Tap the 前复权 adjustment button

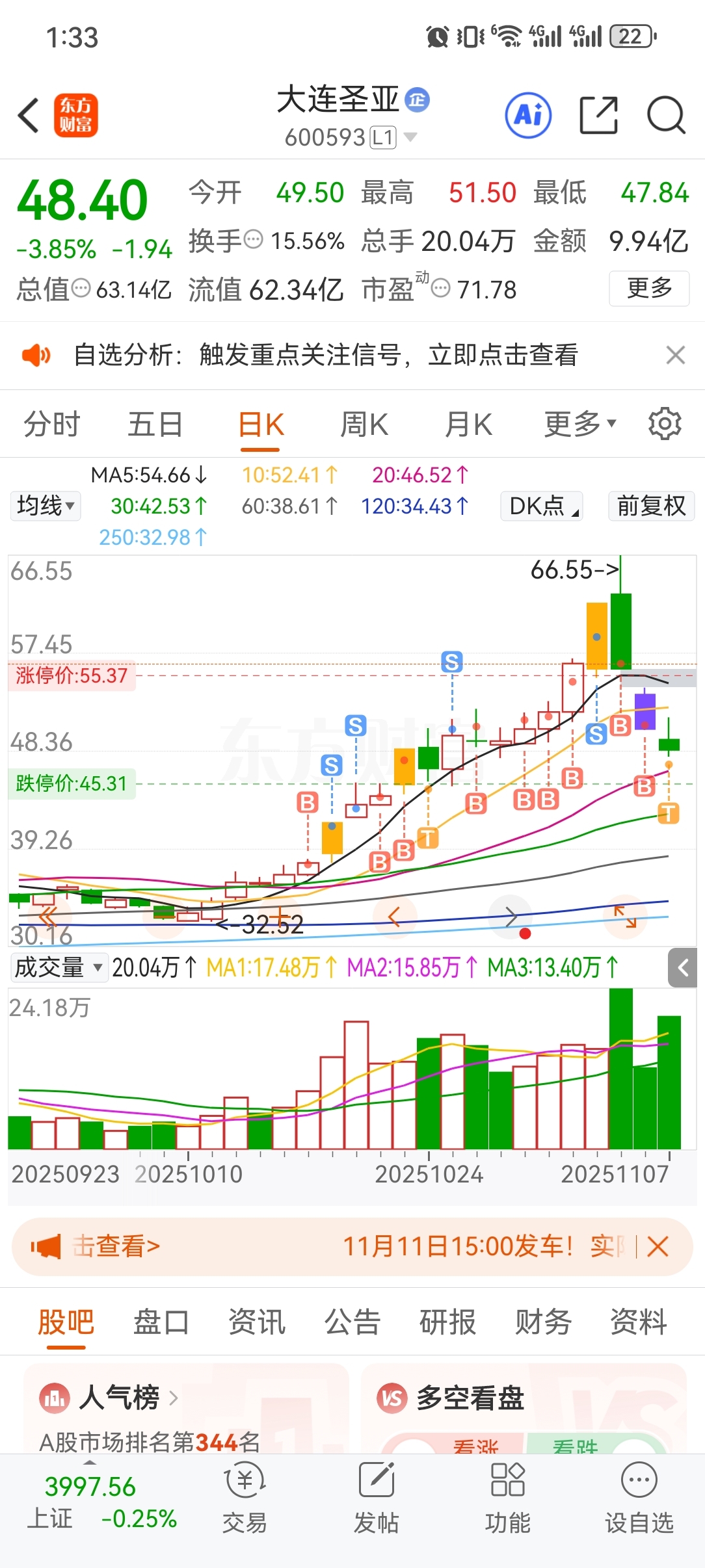(652, 506)
